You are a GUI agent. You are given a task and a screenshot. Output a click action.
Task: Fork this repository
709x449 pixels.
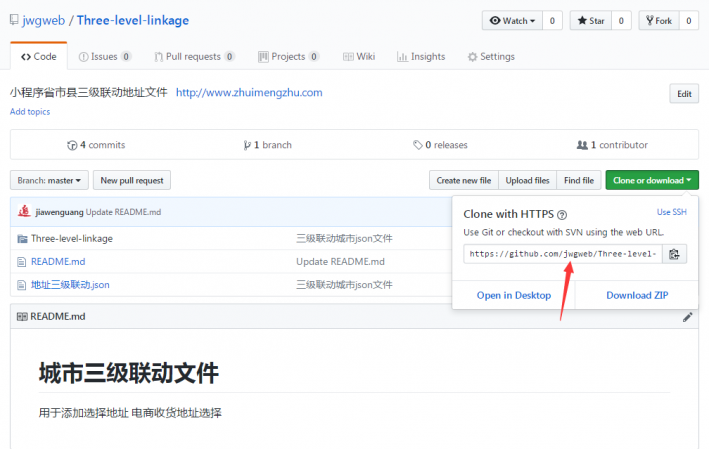coord(659,21)
